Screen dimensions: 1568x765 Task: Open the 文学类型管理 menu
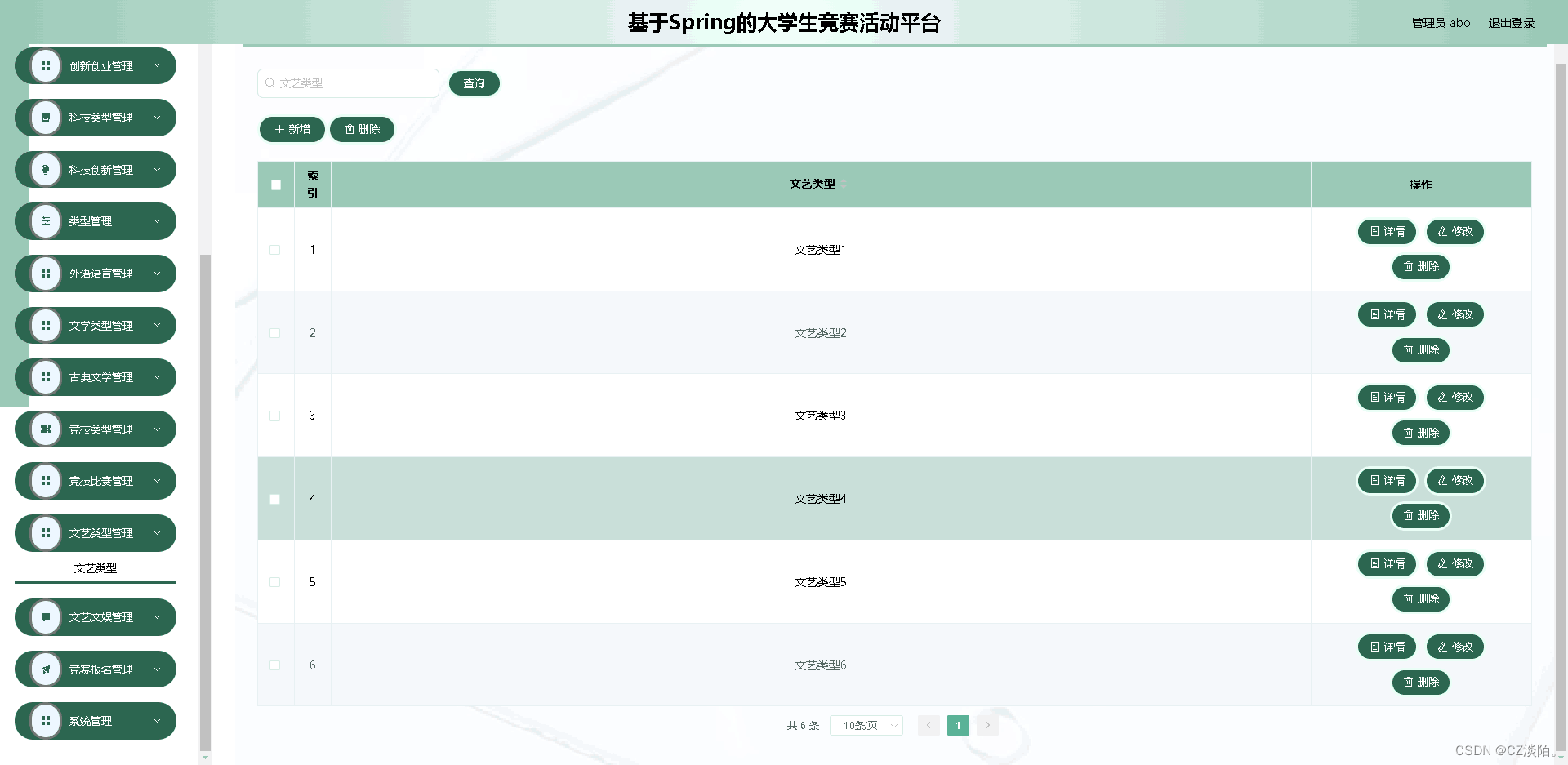click(x=96, y=326)
